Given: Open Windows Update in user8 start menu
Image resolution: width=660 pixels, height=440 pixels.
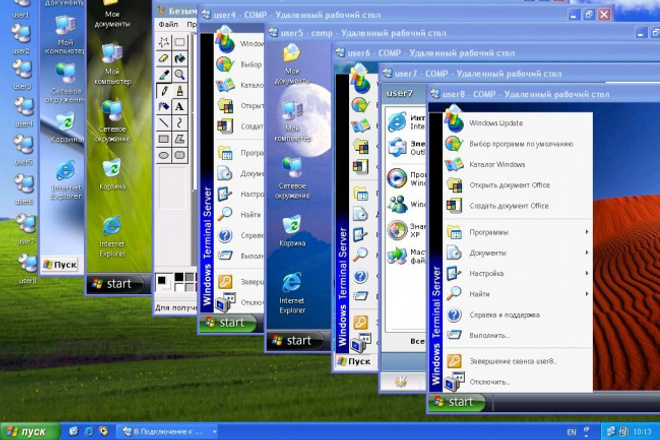Looking at the screenshot, I should [x=518, y=123].
